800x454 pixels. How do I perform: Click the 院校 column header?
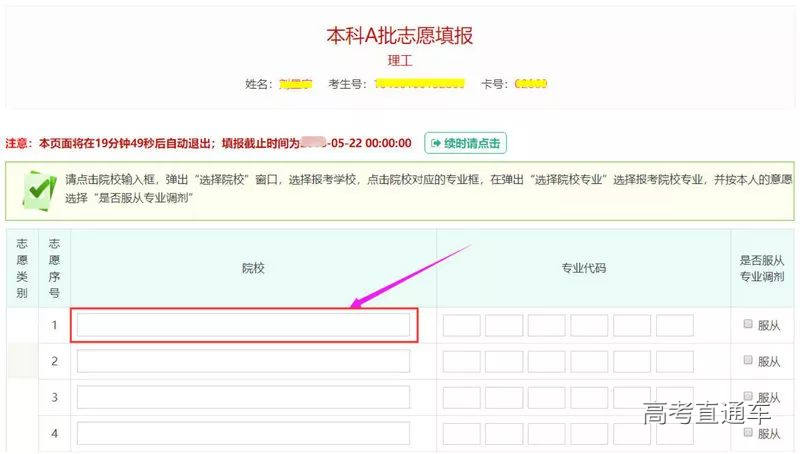pyautogui.click(x=253, y=268)
